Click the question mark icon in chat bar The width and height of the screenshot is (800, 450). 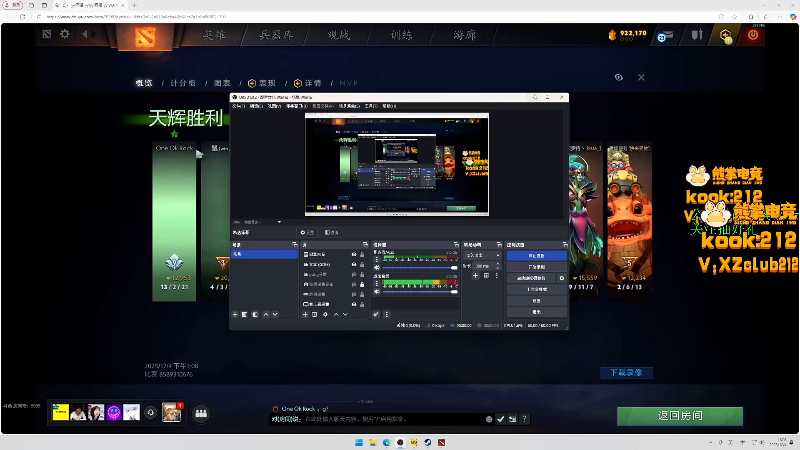(x=524, y=419)
